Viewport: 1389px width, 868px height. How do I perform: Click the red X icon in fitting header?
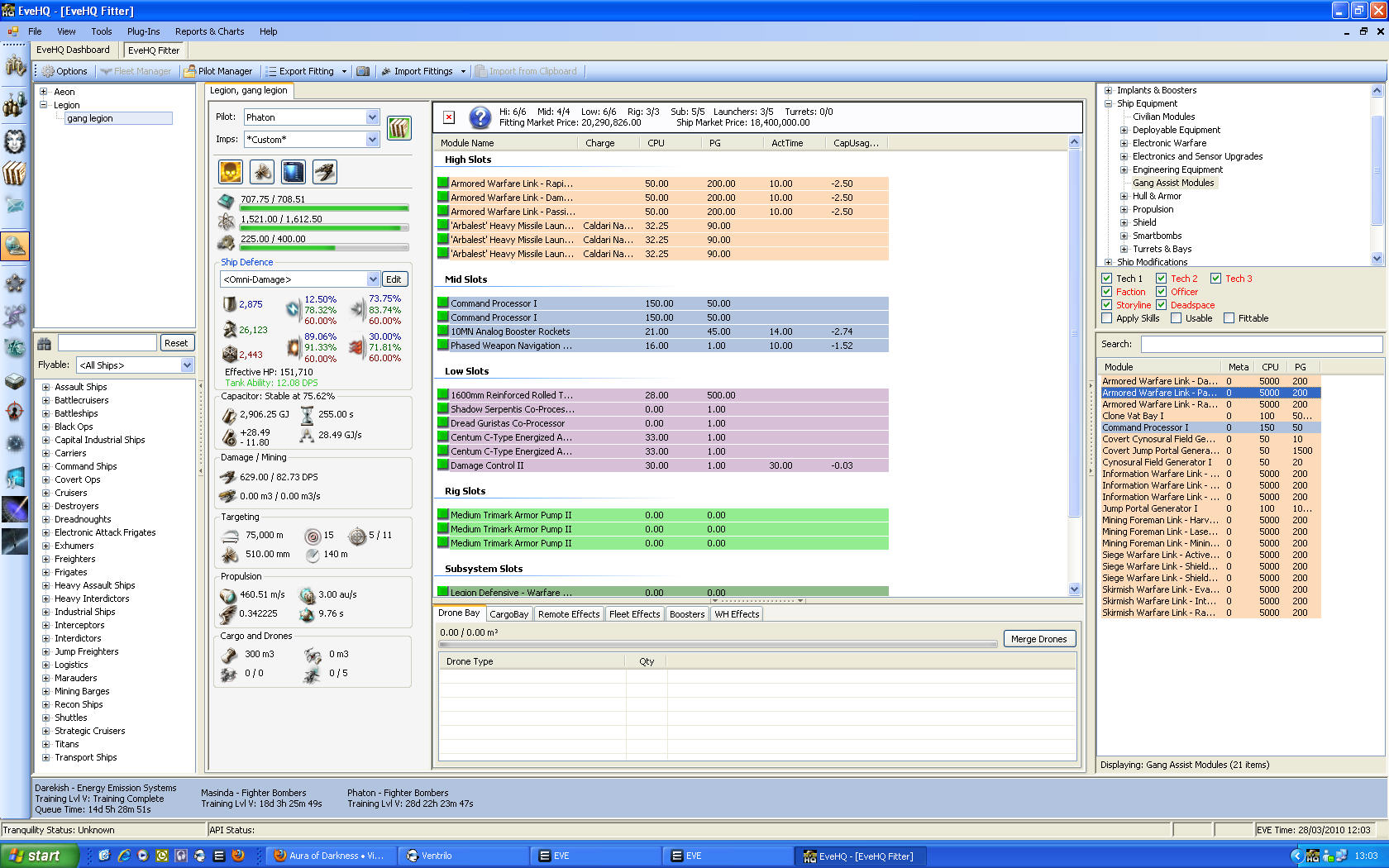[449, 117]
